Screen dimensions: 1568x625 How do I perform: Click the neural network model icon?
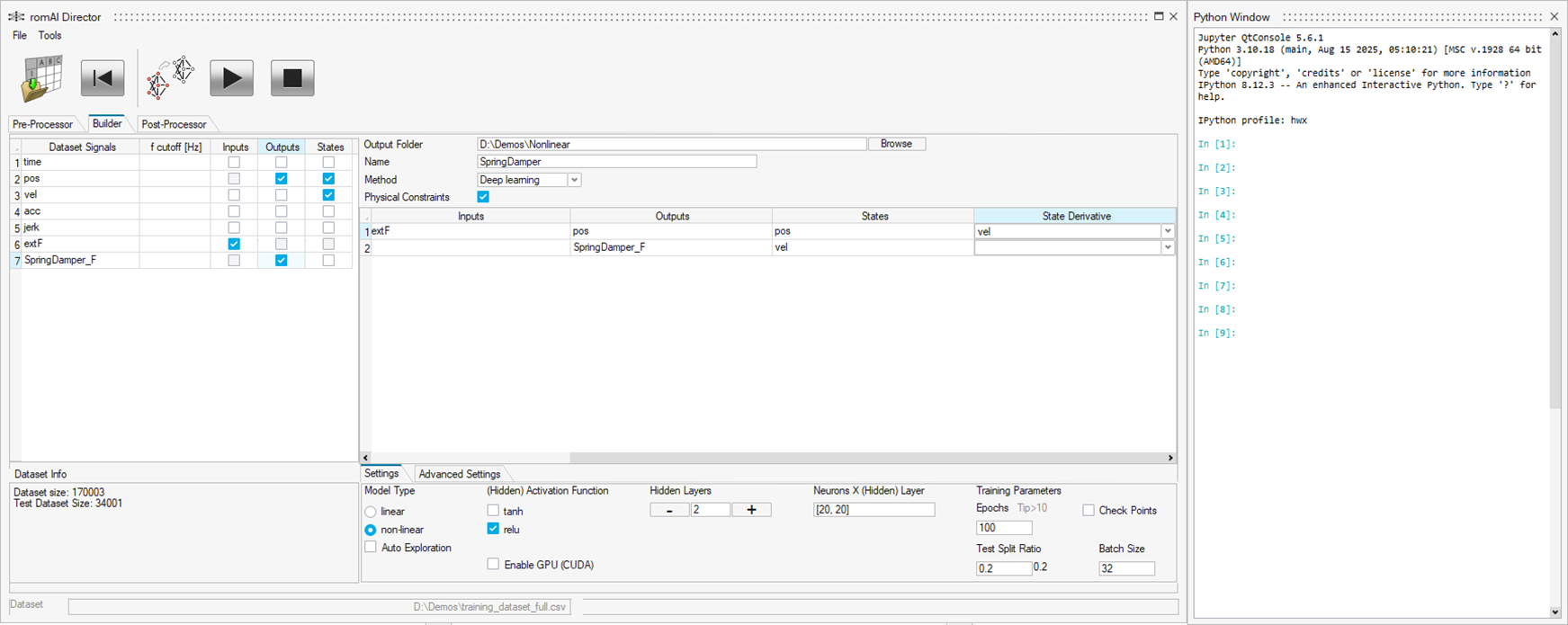(x=171, y=78)
